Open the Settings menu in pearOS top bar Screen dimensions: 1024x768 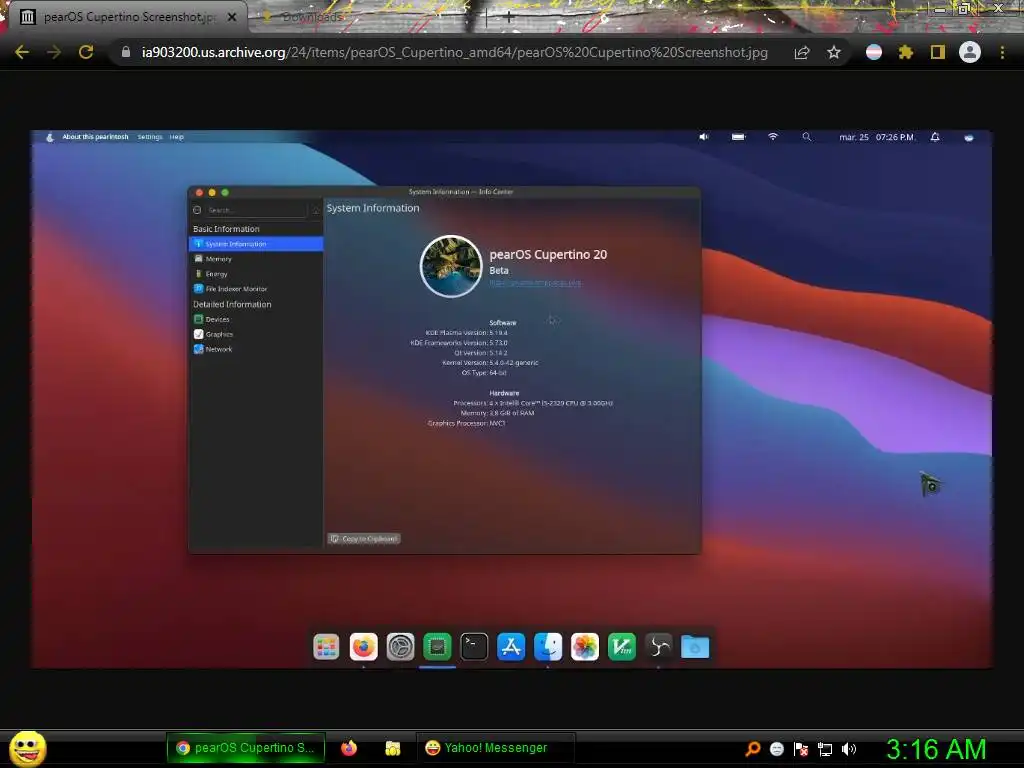pos(150,137)
